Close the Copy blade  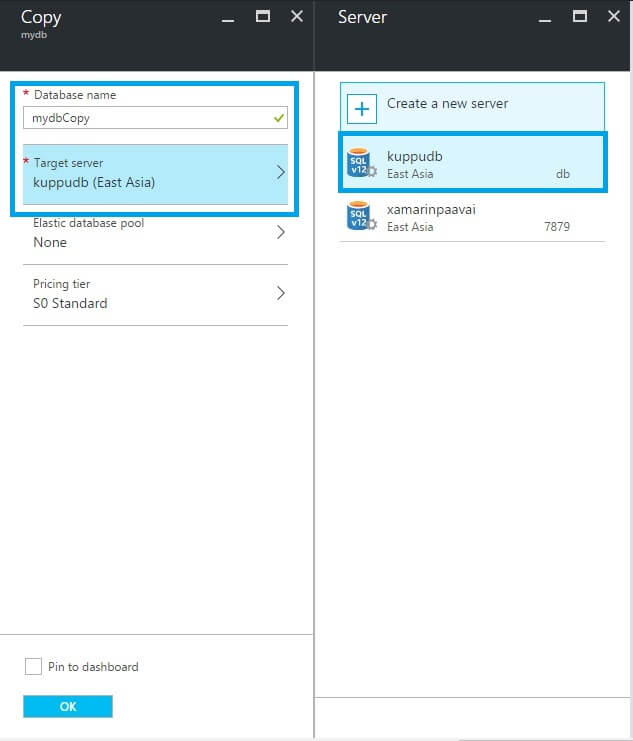(x=296, y=16)
